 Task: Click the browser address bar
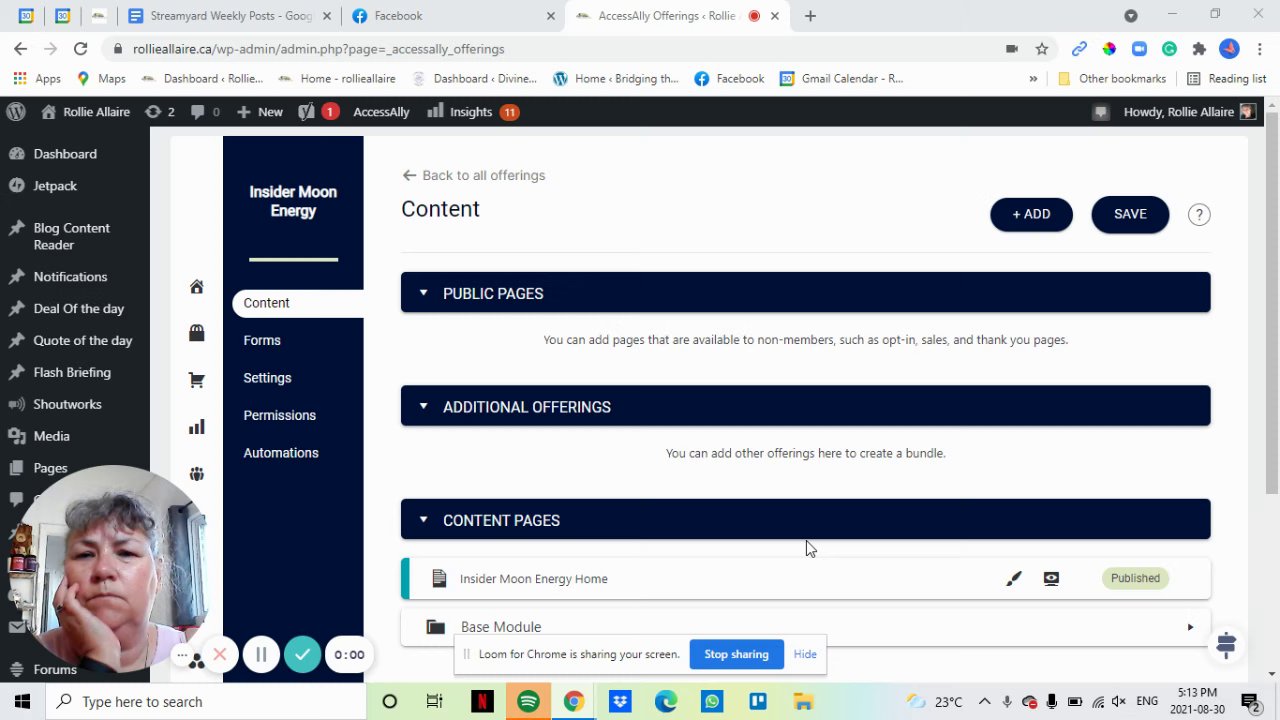(560, 49)
